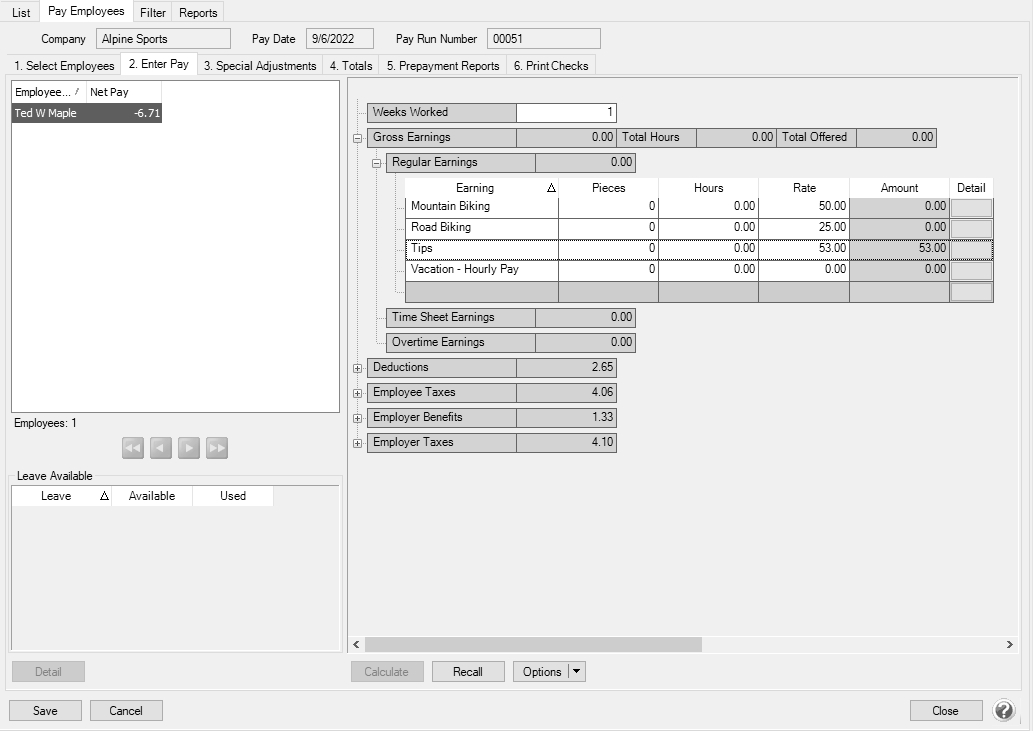
Task: Click the previous employee arrow
Action: 160,447
